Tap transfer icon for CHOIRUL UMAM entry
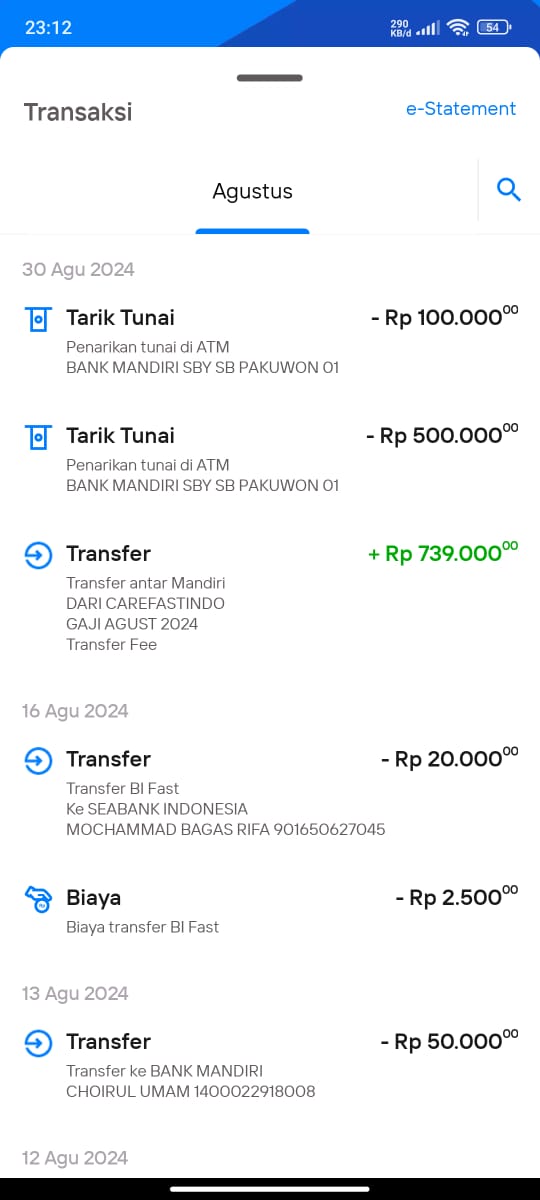 point(37,1043)
